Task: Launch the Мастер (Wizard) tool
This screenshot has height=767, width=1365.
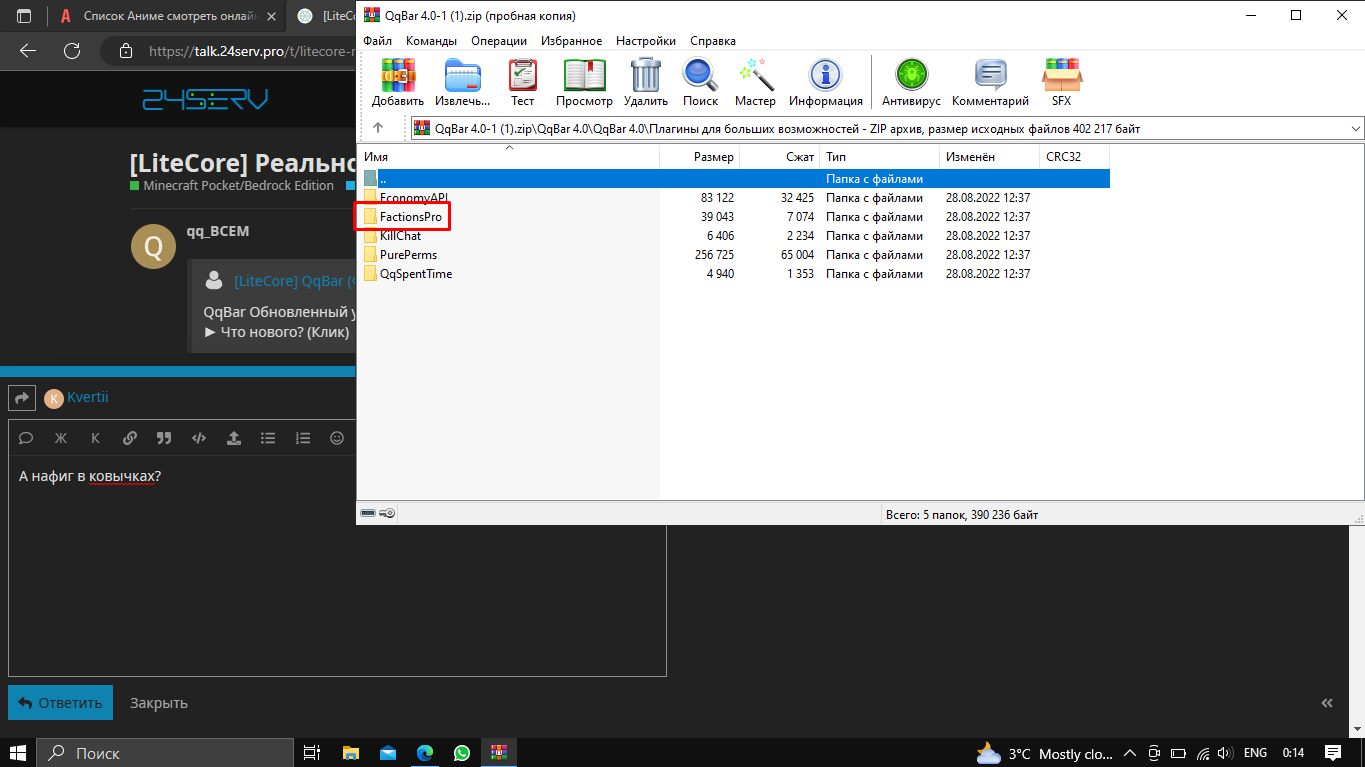Action: click(x=755, y=82)
